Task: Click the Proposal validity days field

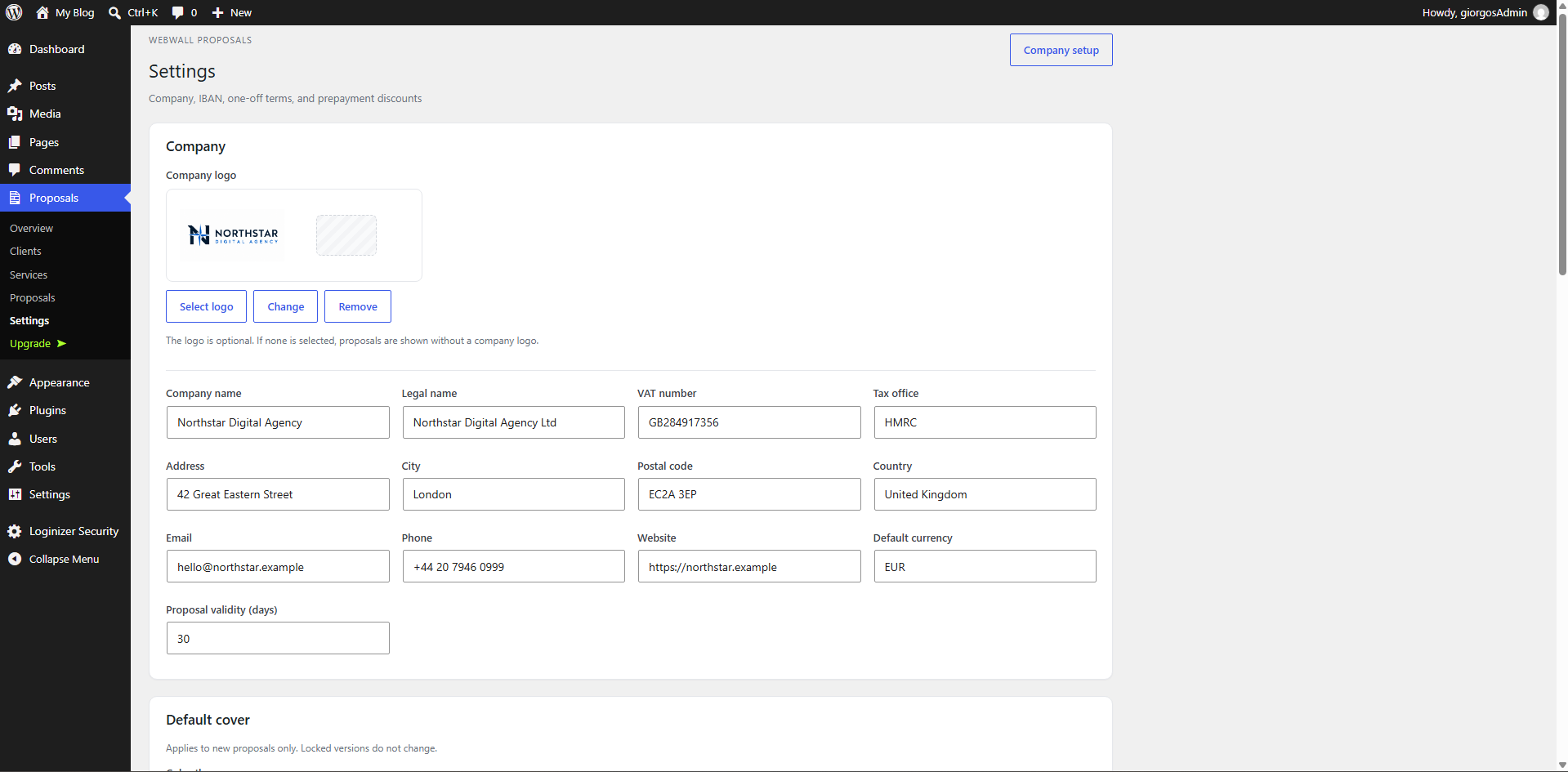Action: click(278, 638)
